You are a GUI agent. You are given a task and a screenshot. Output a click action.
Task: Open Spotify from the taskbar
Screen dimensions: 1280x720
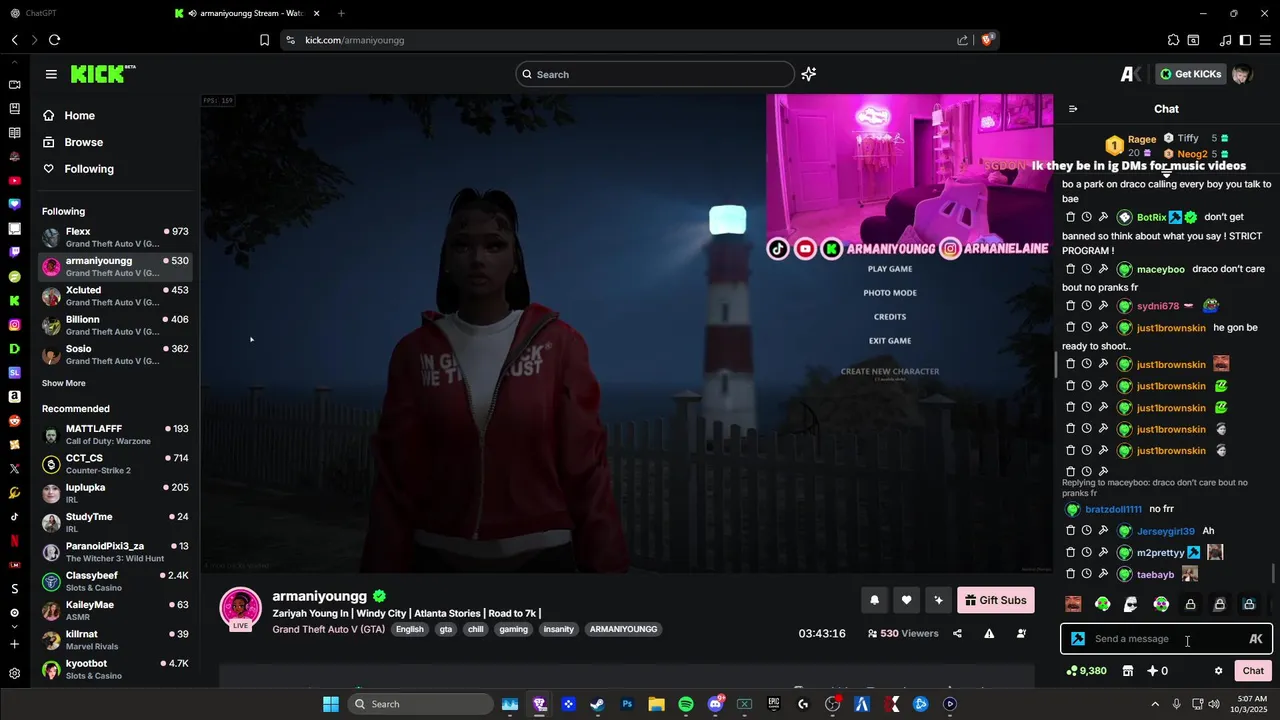(686, 704)
